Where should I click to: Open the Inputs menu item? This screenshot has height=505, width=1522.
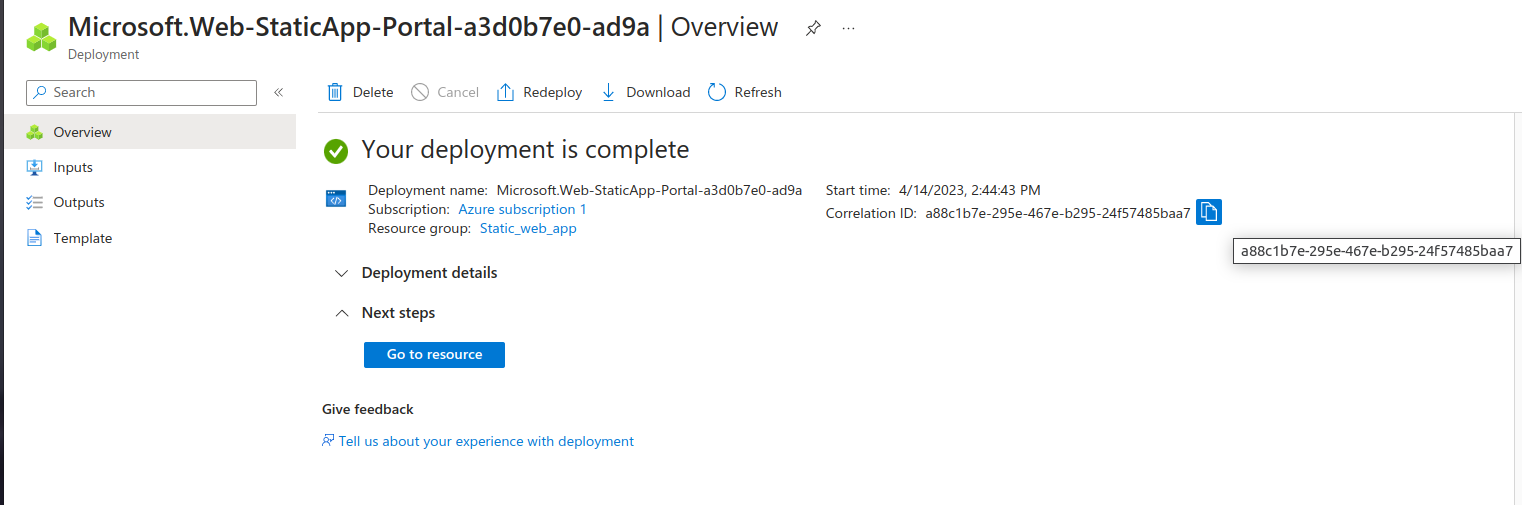coord(148,167)
